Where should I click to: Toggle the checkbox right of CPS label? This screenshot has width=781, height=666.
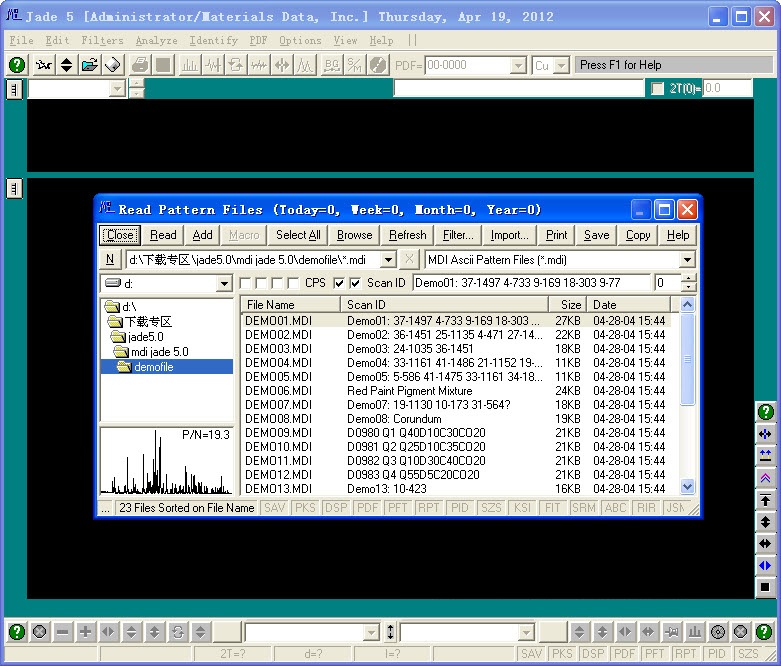pos(338,283)
